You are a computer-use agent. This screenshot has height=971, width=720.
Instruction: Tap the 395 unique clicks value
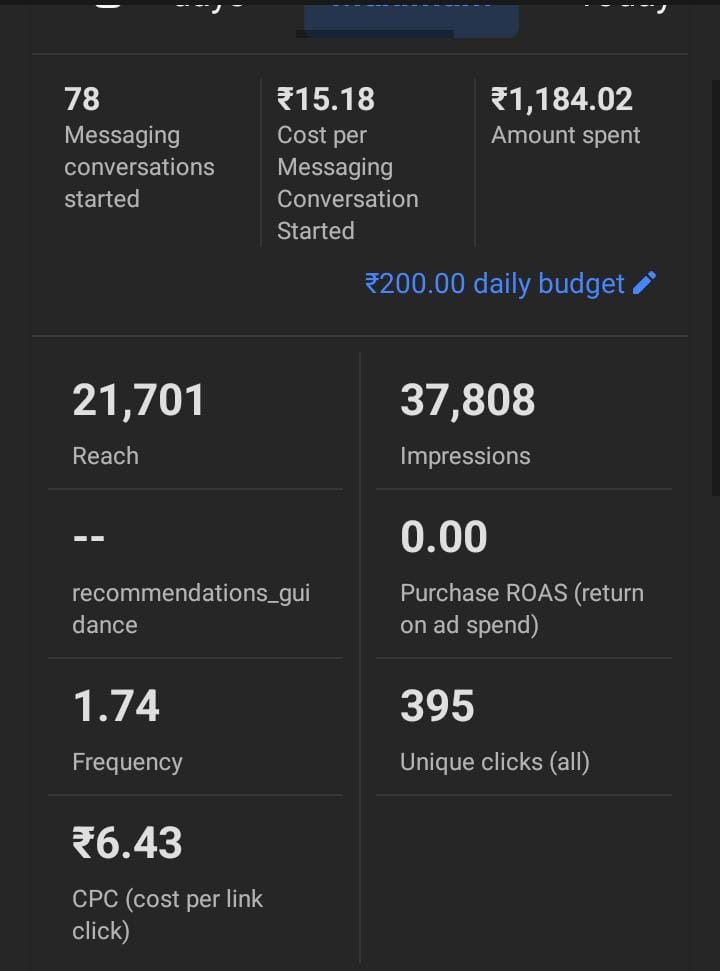pos(437,707)
